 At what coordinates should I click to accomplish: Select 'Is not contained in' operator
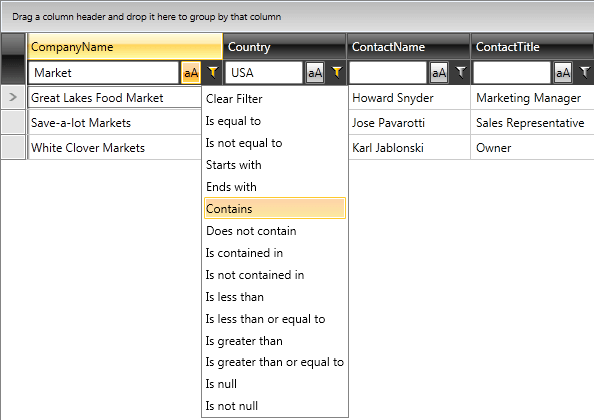coord(275,275)
